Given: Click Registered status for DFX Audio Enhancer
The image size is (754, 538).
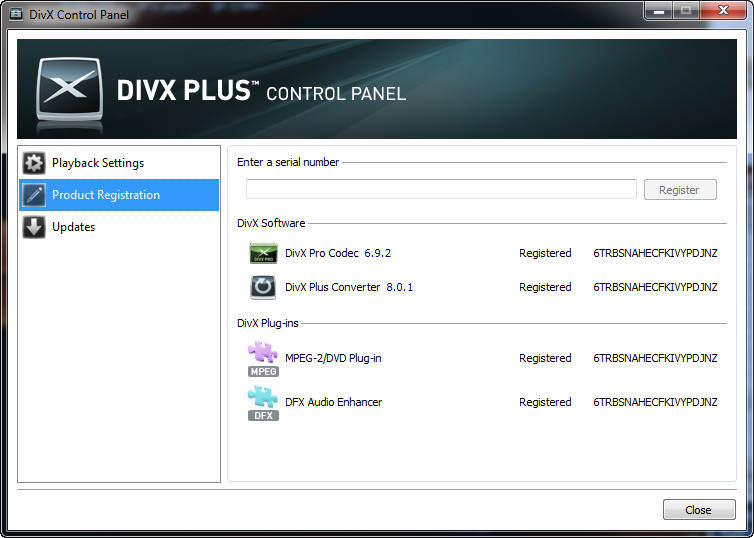Looking at the screenshot, I should coord(545,402).
